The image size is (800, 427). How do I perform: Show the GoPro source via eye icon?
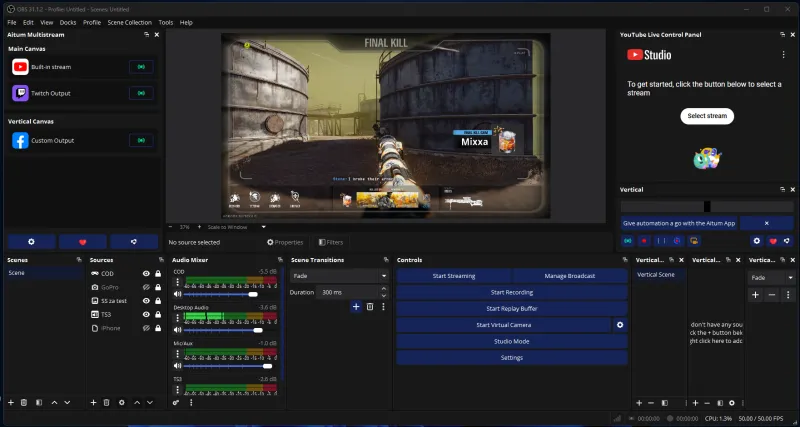(x=146, y=287)
